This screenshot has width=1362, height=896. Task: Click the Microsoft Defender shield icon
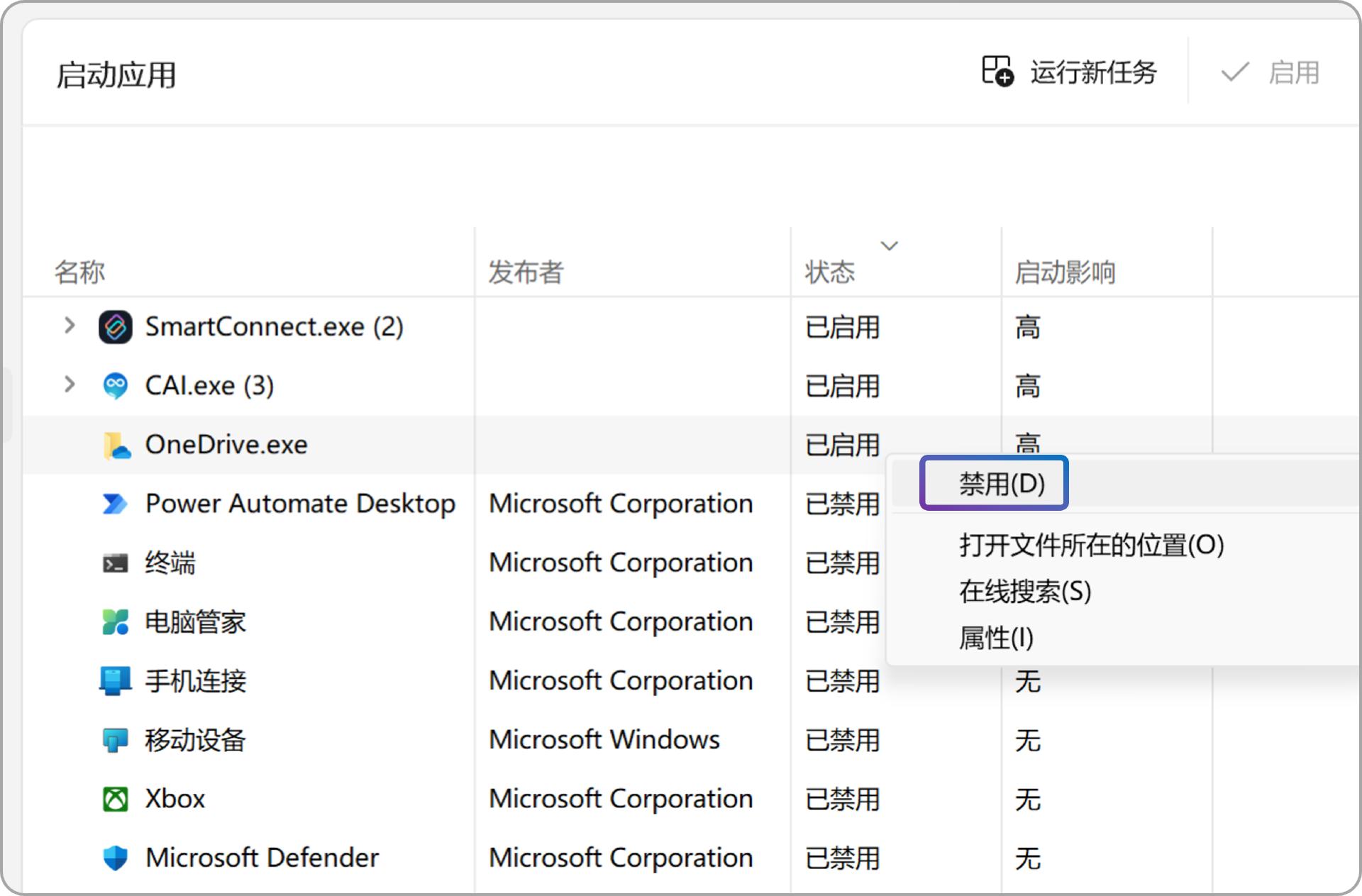(116, 858)
